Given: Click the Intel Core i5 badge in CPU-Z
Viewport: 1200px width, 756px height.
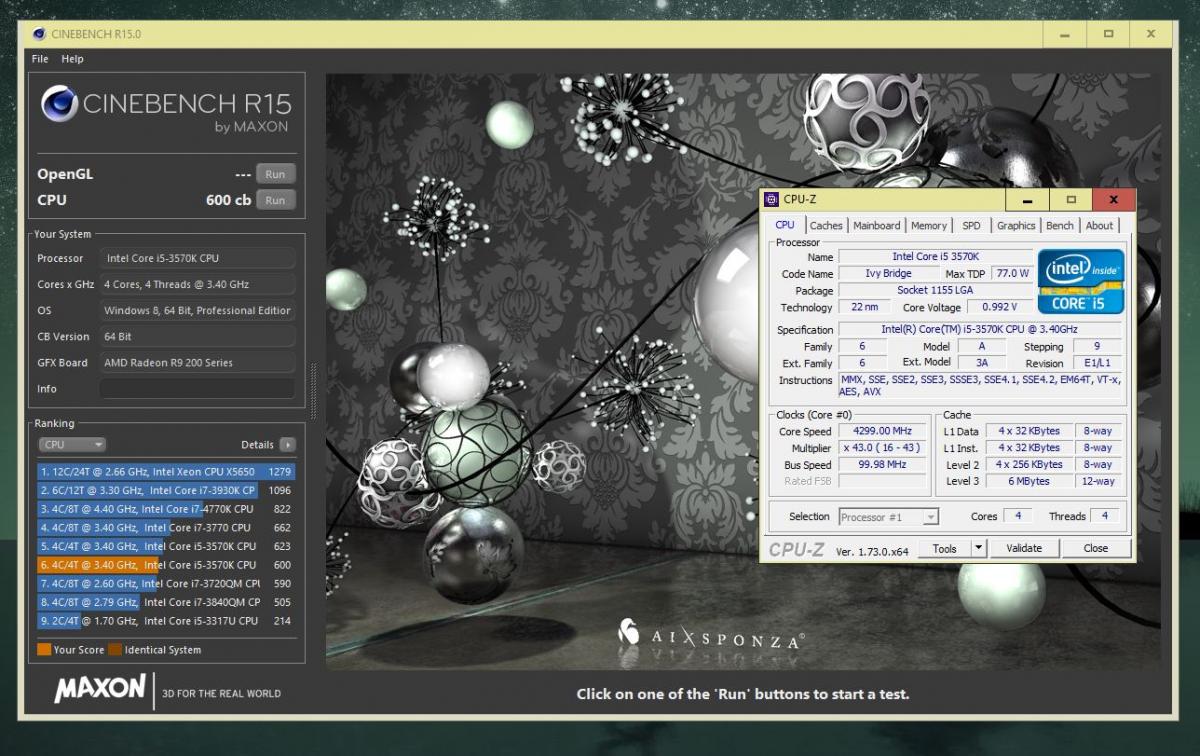Looking at the screenshot, I should (x=1081, y=281).
